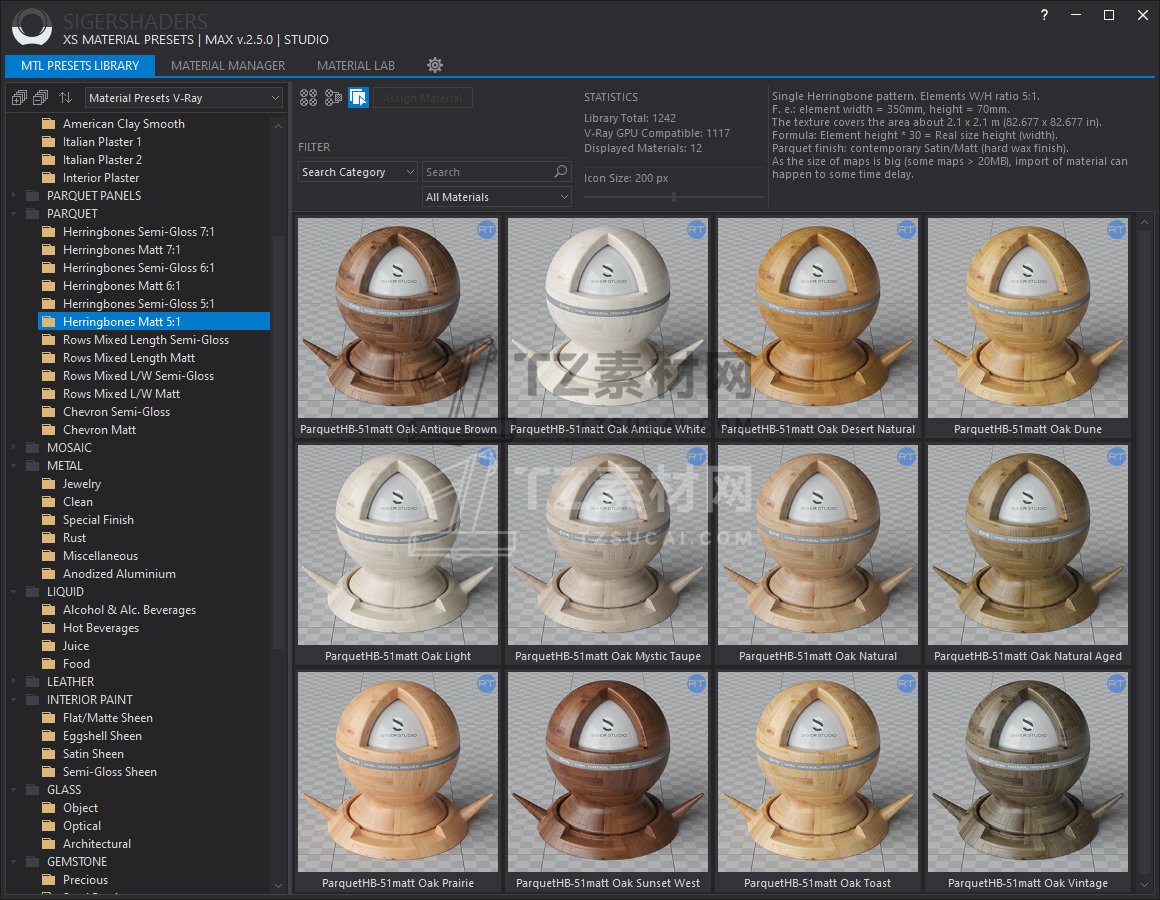This screenshot has width=1160, height=900.
Task: Click the SigerShaders logo icon
Action: pyautogui.click(x=32, y=27)
